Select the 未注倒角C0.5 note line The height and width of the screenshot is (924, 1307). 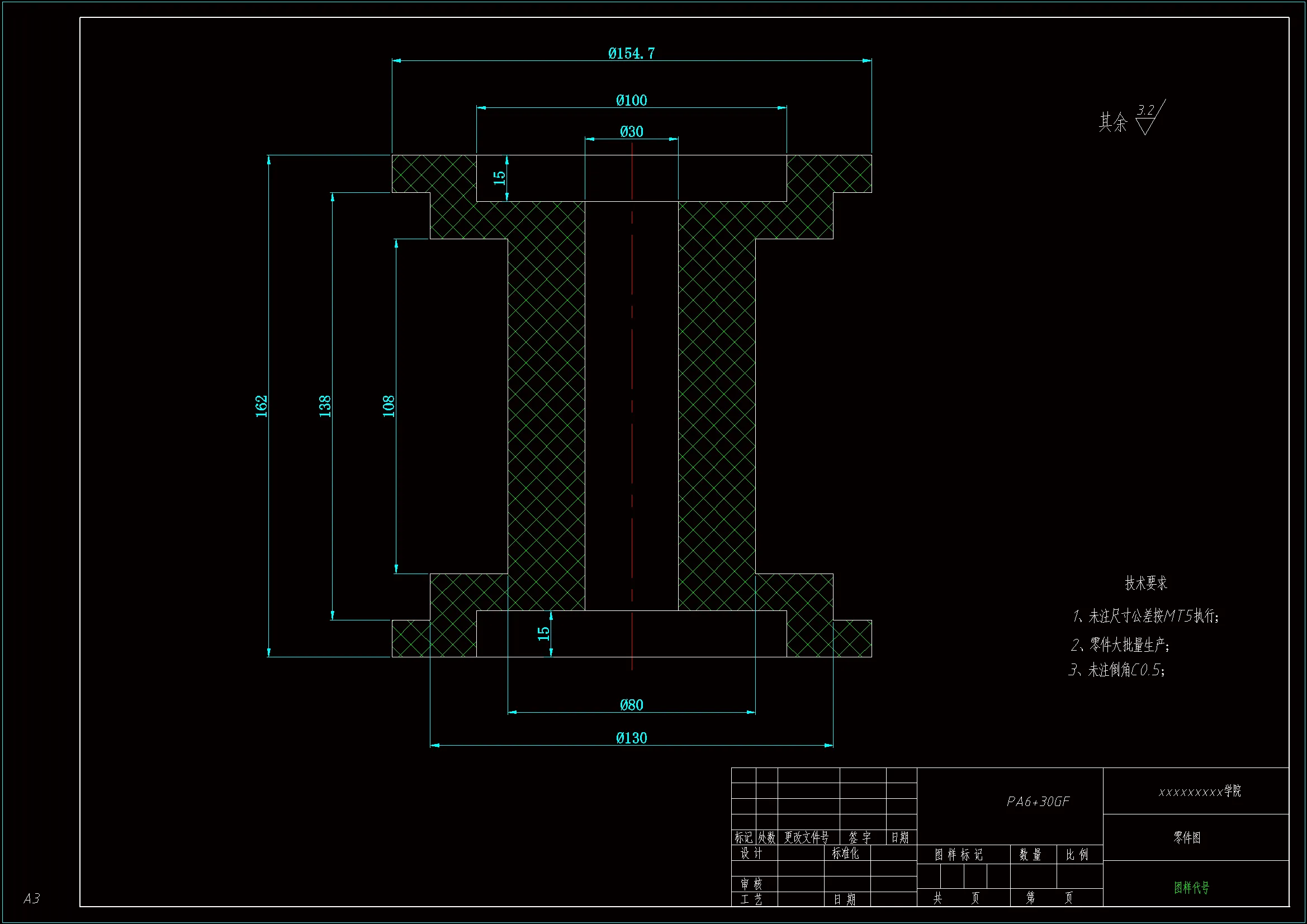[x=1117, y=670]
